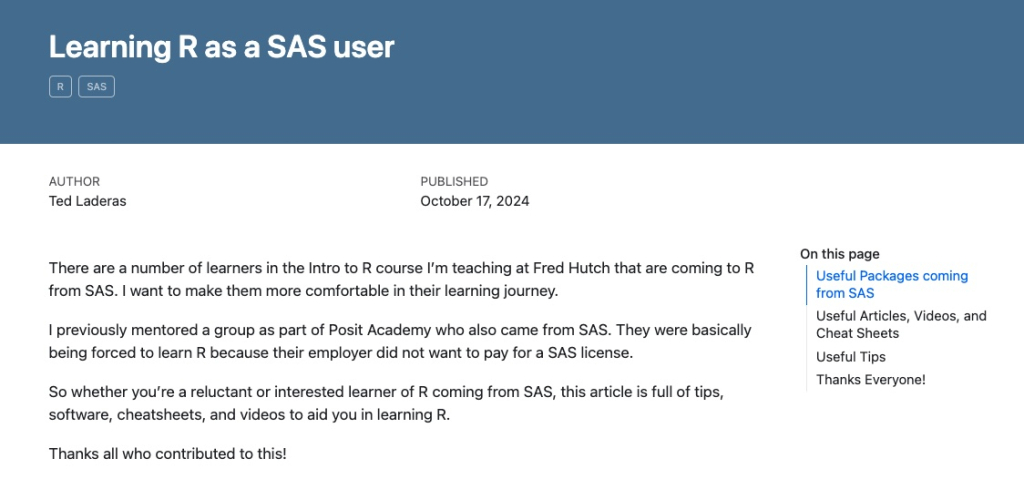Click the PUBLISHED label

[x=454, y=182]
